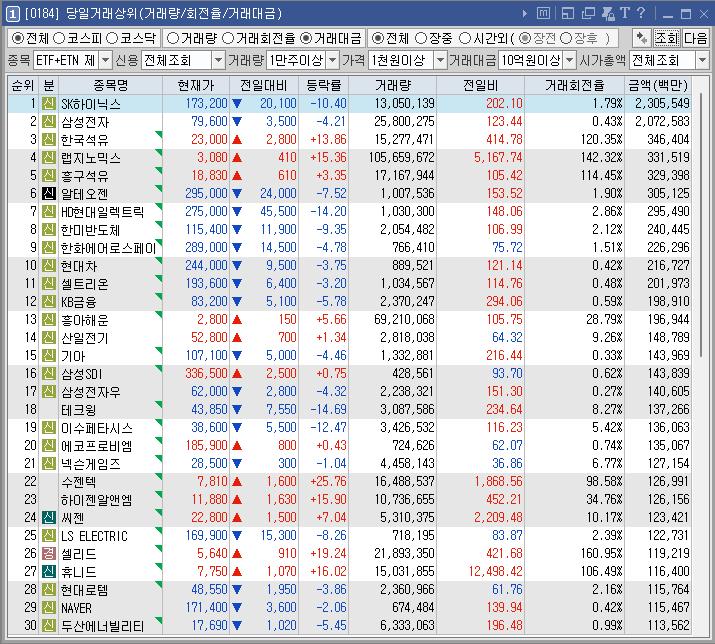Click the 경 warning badge for 셀리드
The image size is (715, 644).
pyautogui.click(x=49, y=553)
